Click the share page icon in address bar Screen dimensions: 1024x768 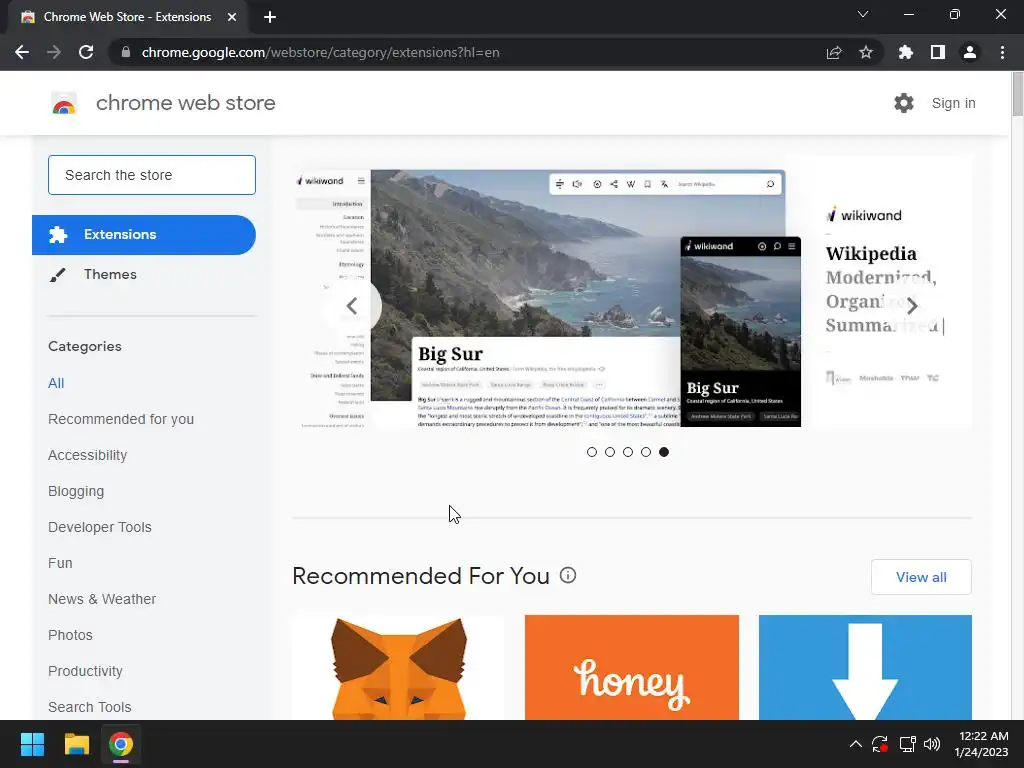[834, 52]
